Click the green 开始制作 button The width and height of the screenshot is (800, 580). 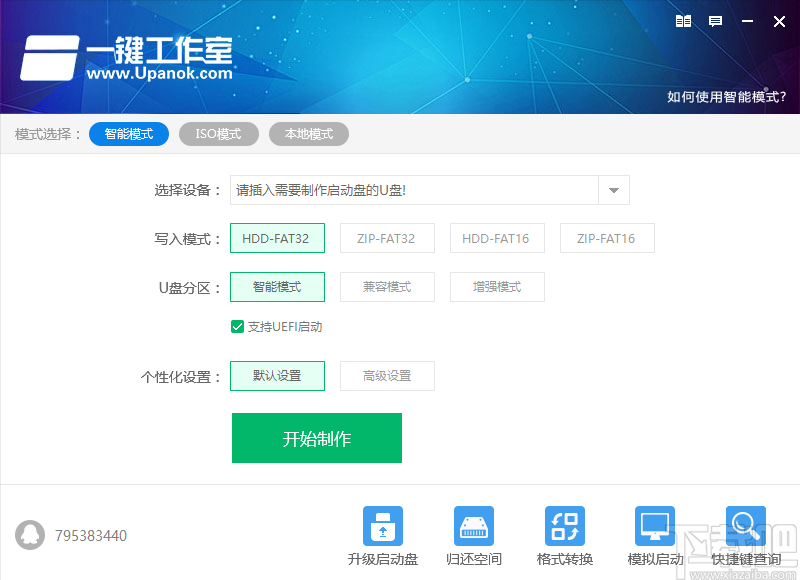(x=317, y=438)
